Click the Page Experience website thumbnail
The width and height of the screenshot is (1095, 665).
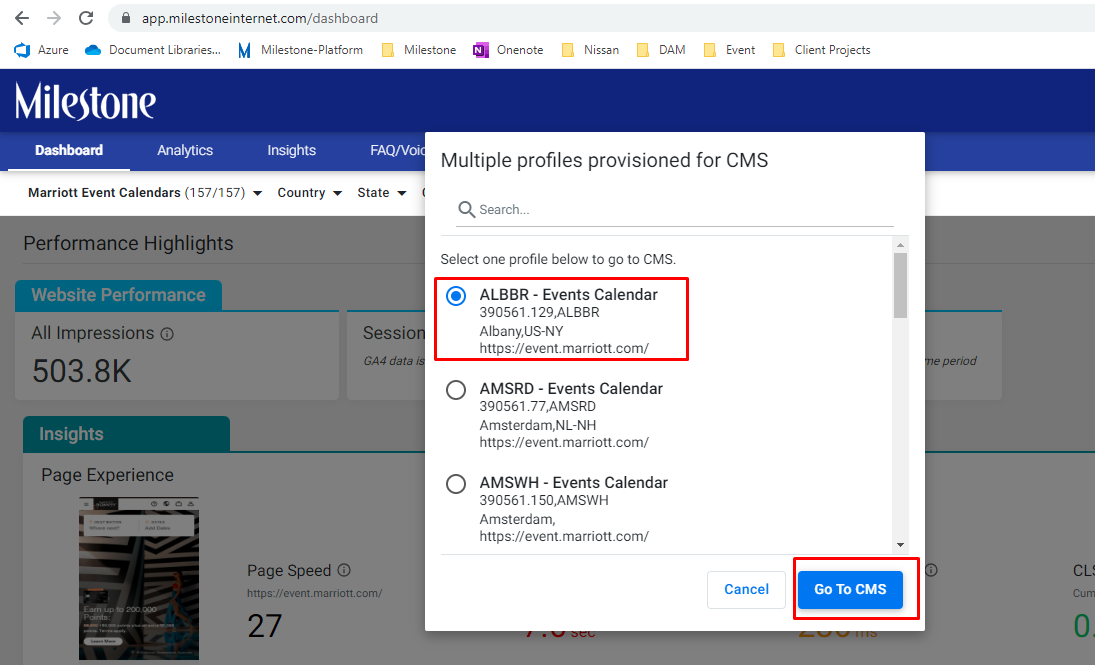click(x=139, y=578)
